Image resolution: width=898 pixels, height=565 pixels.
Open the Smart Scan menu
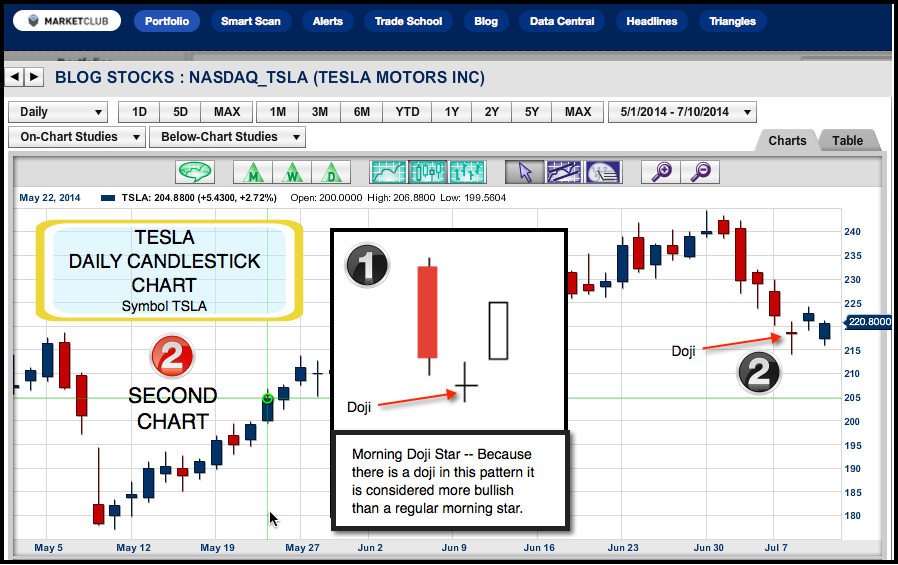[251, 21]
